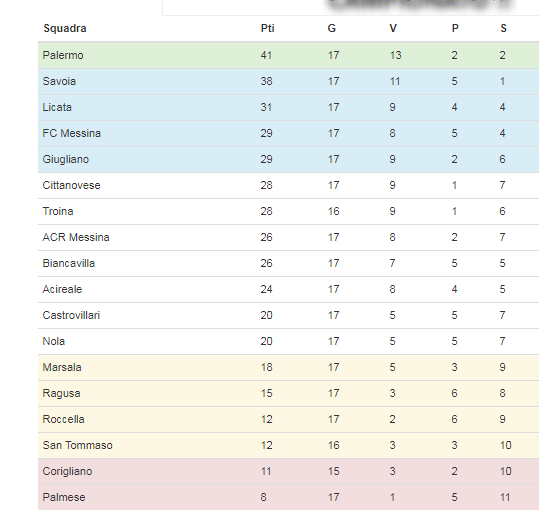Click the Licata team name
539x523 pixels.
pyautogui.click(x=57, y=107)
